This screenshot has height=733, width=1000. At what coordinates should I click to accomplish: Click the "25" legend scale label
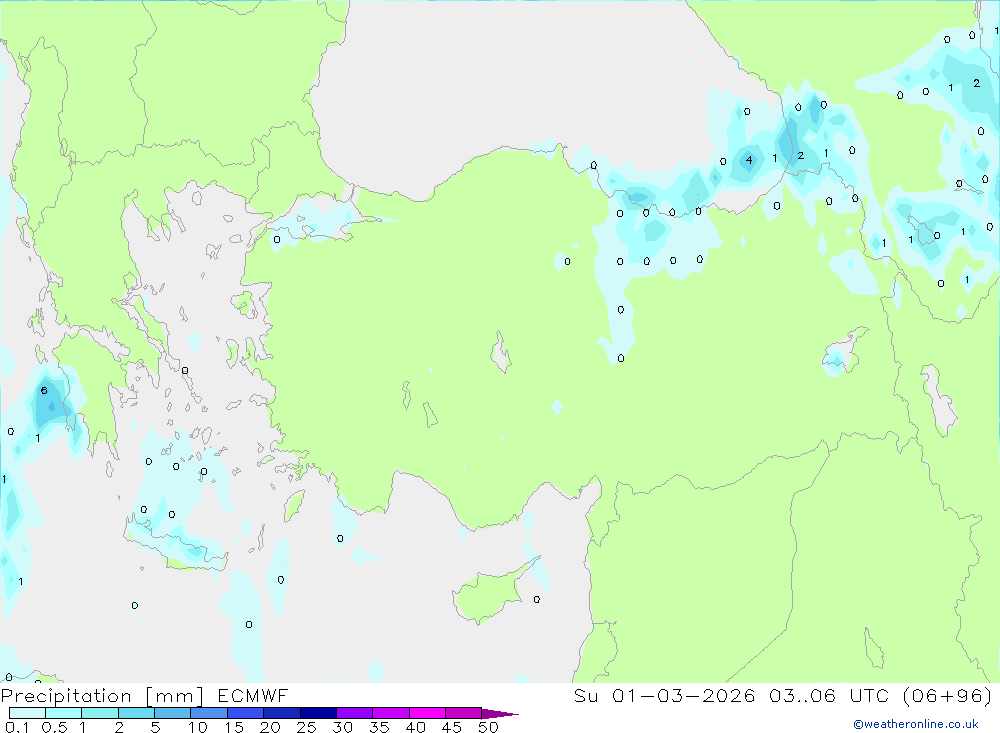(x=306, y=727)
